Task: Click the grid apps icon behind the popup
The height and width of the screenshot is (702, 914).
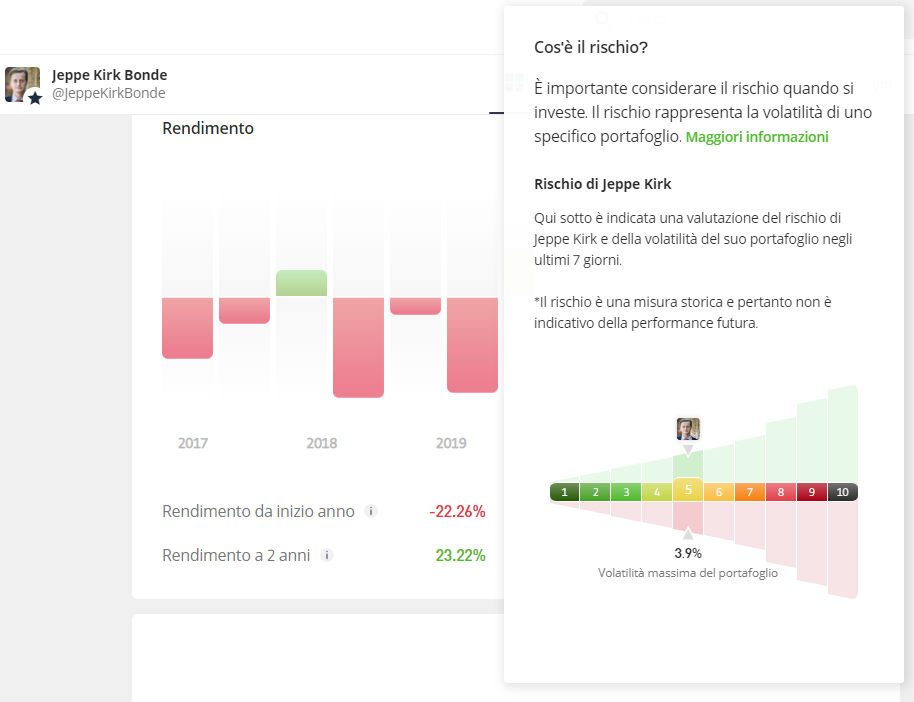Action: coord(514,83)
